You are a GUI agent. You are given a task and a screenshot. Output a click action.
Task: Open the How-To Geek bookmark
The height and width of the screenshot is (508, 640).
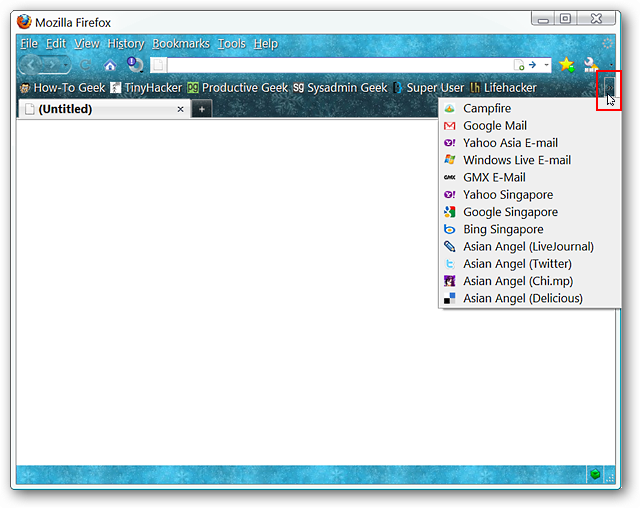[62, 88]
